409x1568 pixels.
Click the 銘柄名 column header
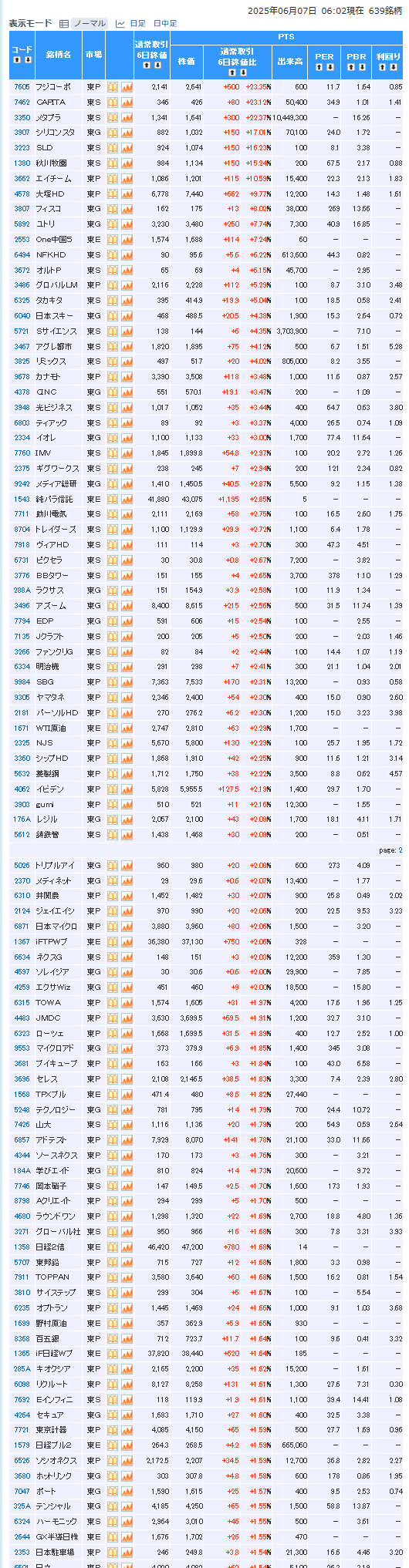pyautogui.click(x=58, y=55)
